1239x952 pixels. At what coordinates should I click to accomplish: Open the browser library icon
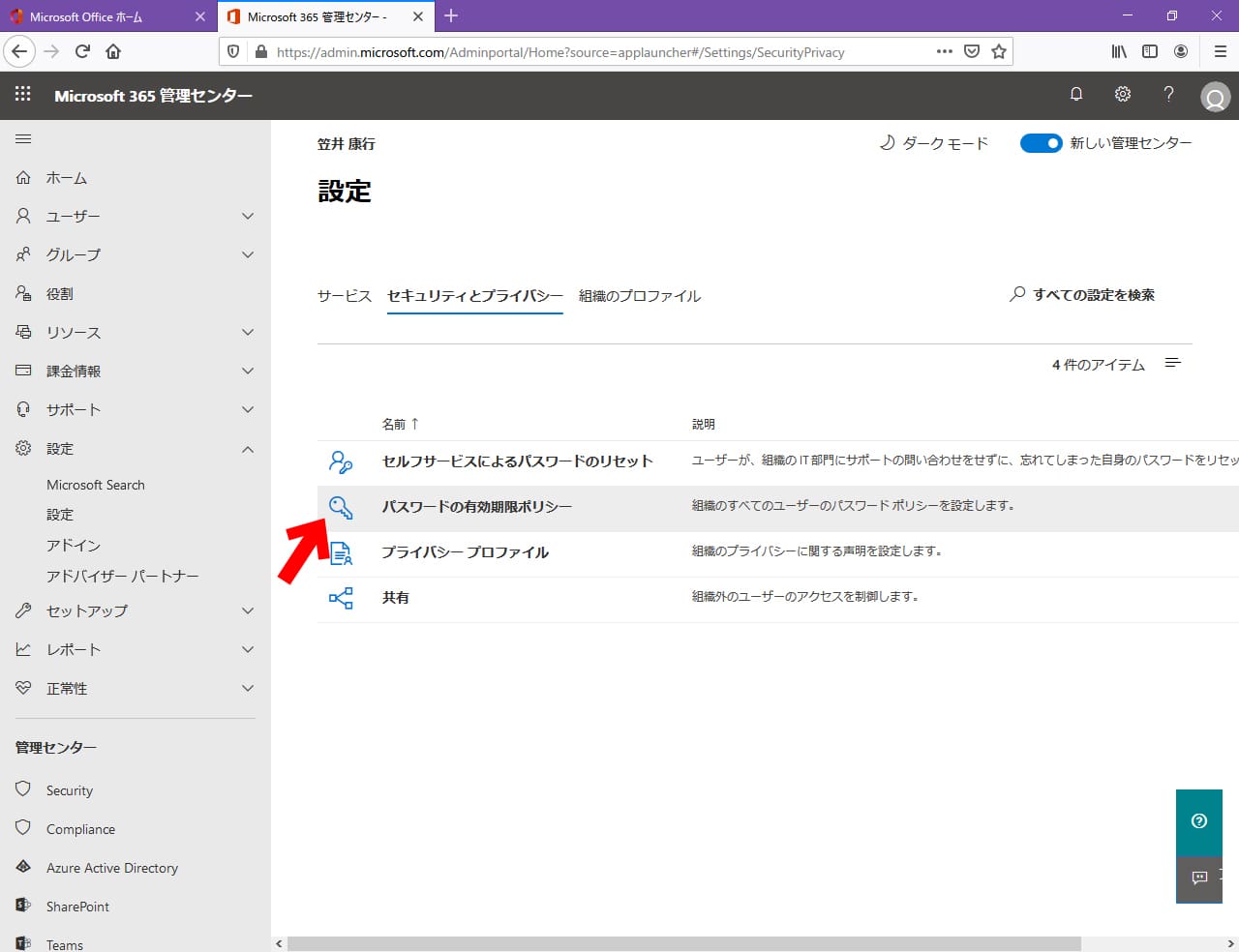1119,51
